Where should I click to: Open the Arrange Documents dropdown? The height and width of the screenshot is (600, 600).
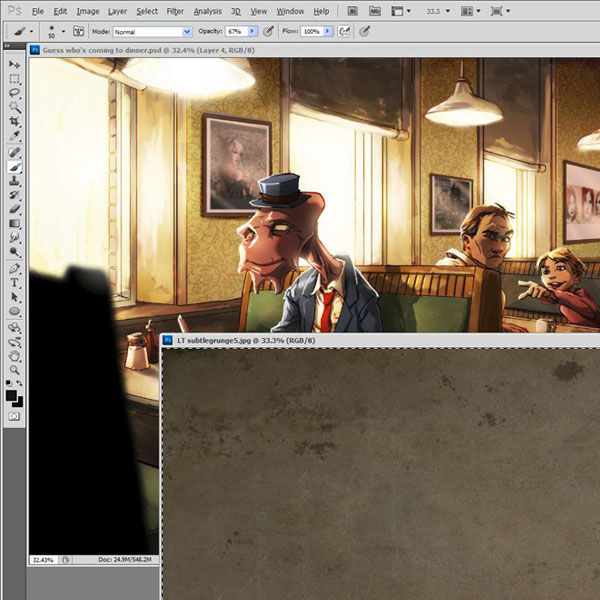coord(471,11)
